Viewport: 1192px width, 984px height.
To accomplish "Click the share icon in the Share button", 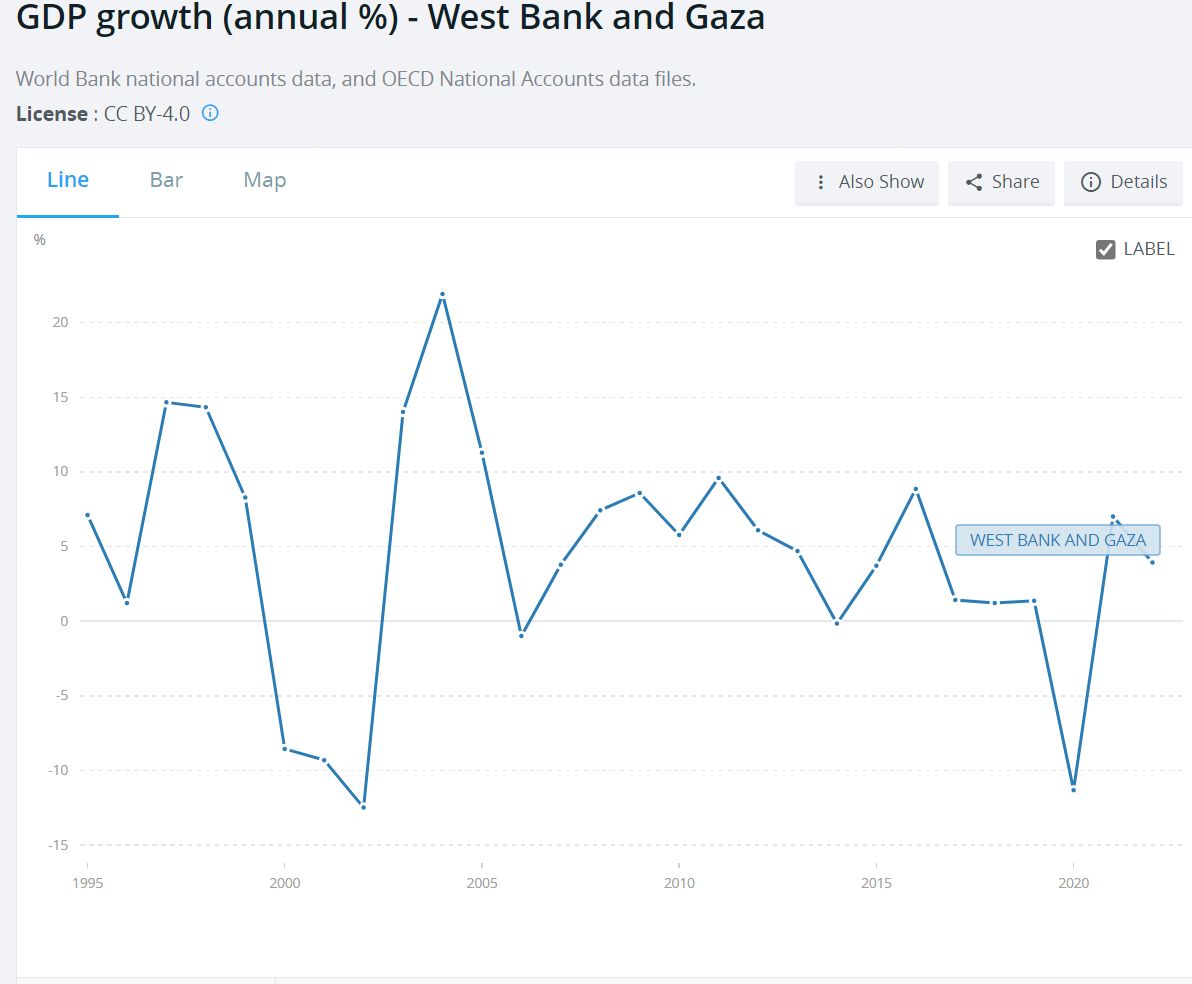I will coord(974,182).
